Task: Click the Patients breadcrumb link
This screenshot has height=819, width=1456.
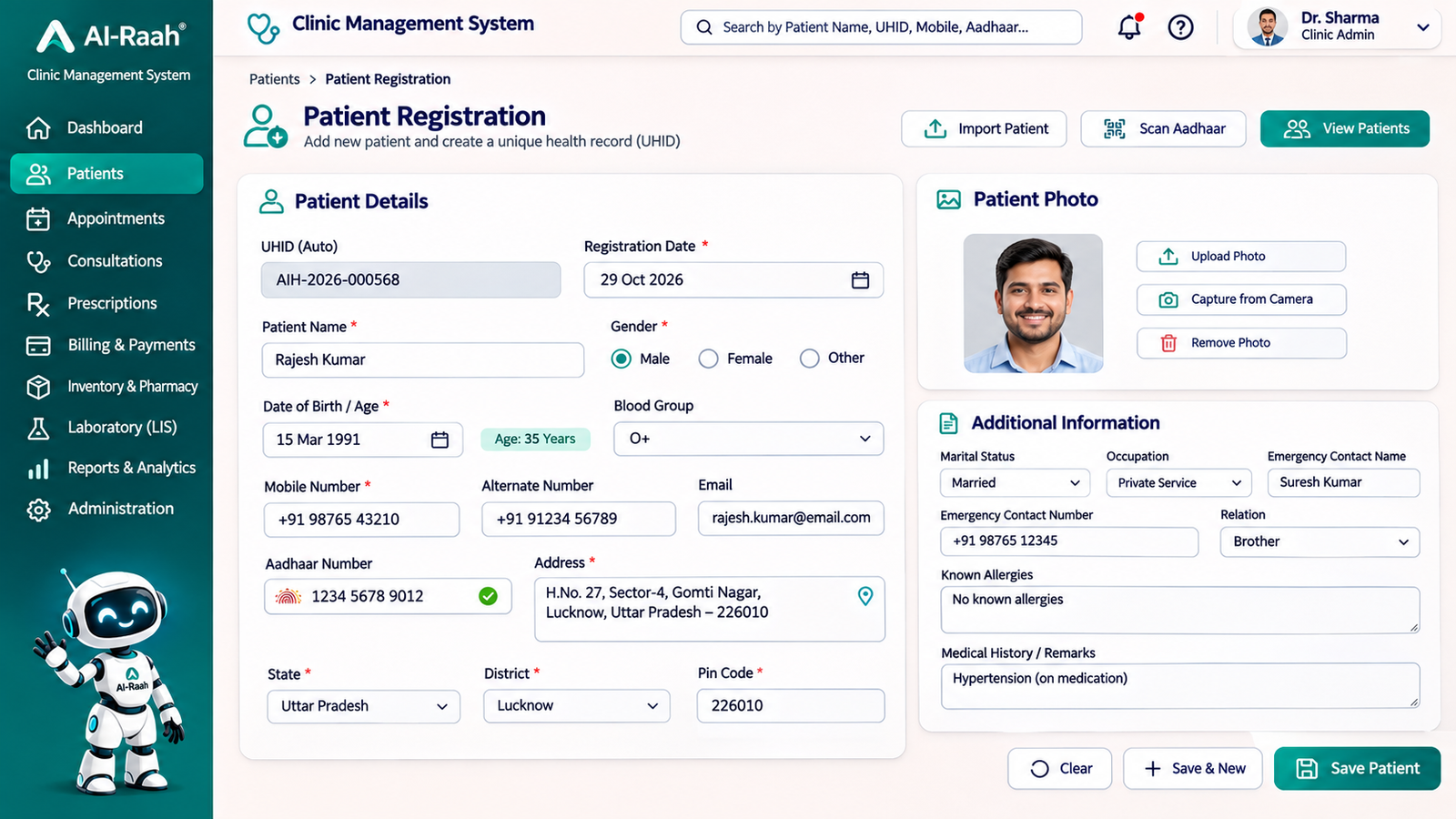Action: [274, 79]
